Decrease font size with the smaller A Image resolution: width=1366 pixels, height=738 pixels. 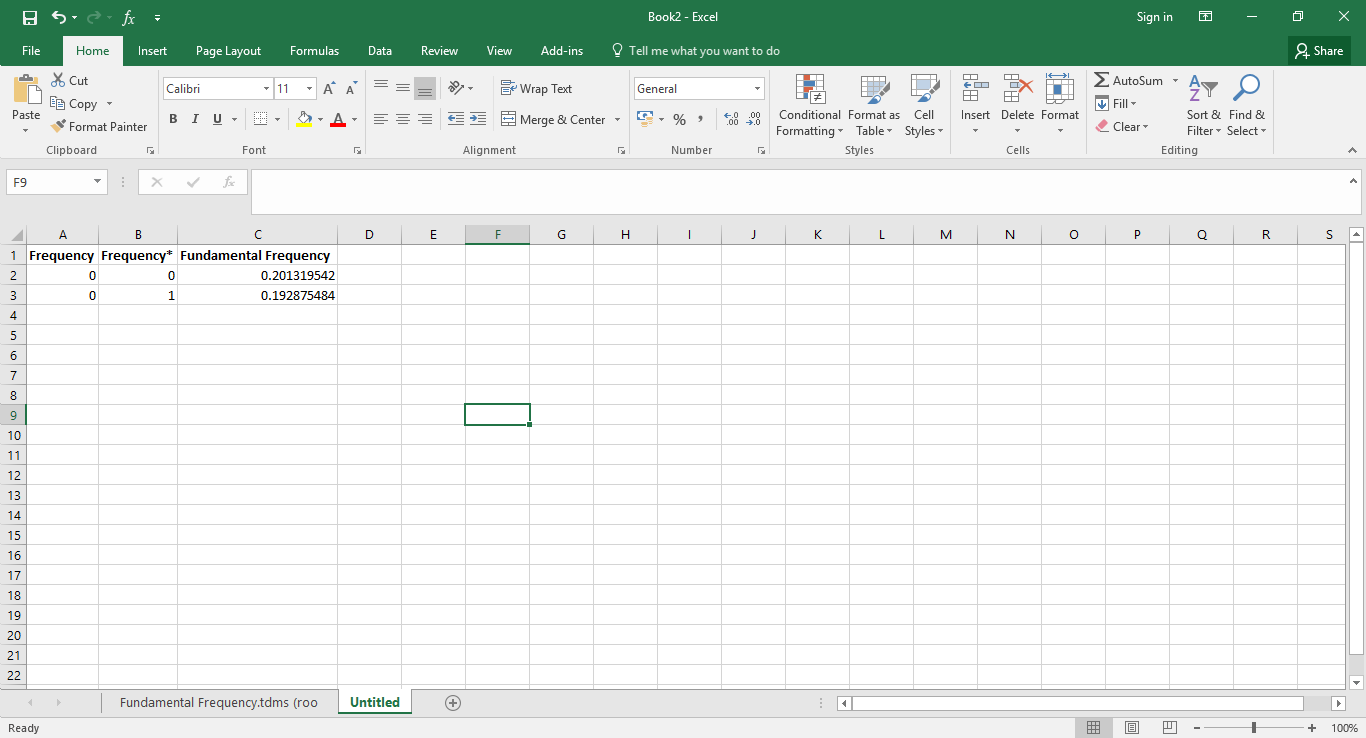(350, 89)
